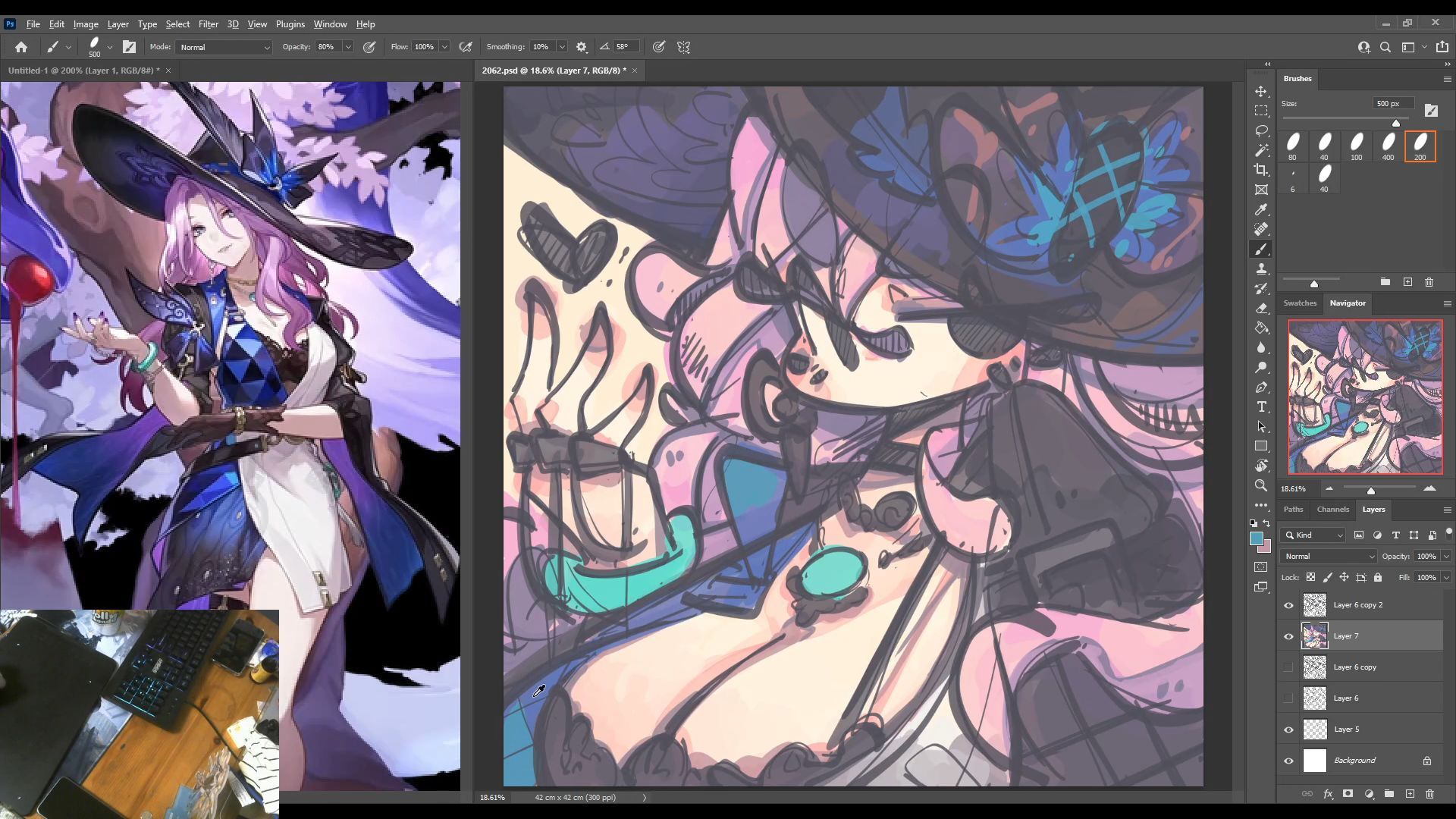Select the Dodge tool
The width and height of the screenshot is (1456, 819).
(1261, 368)
